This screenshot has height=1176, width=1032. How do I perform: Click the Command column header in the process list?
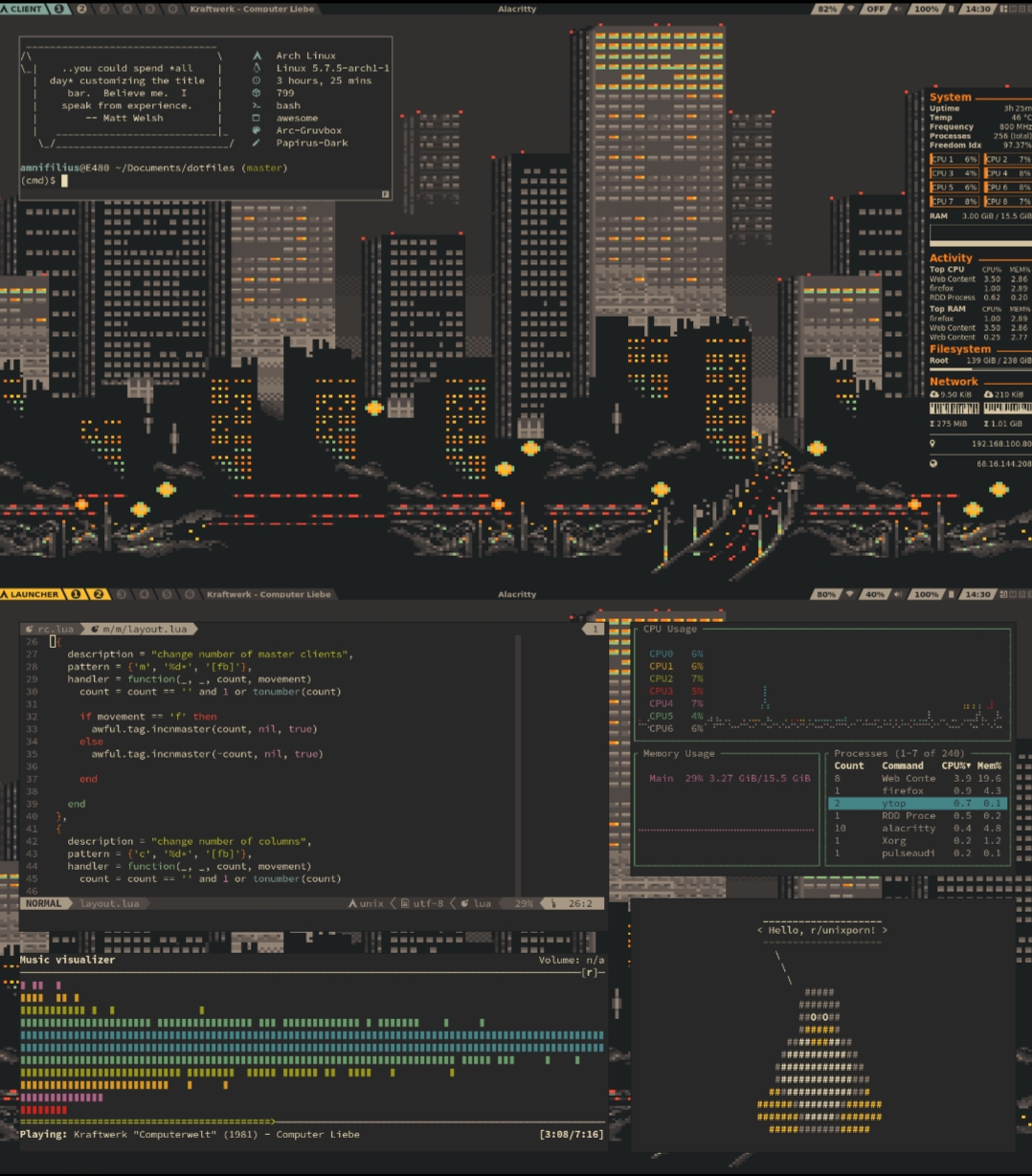coord(902,766)
